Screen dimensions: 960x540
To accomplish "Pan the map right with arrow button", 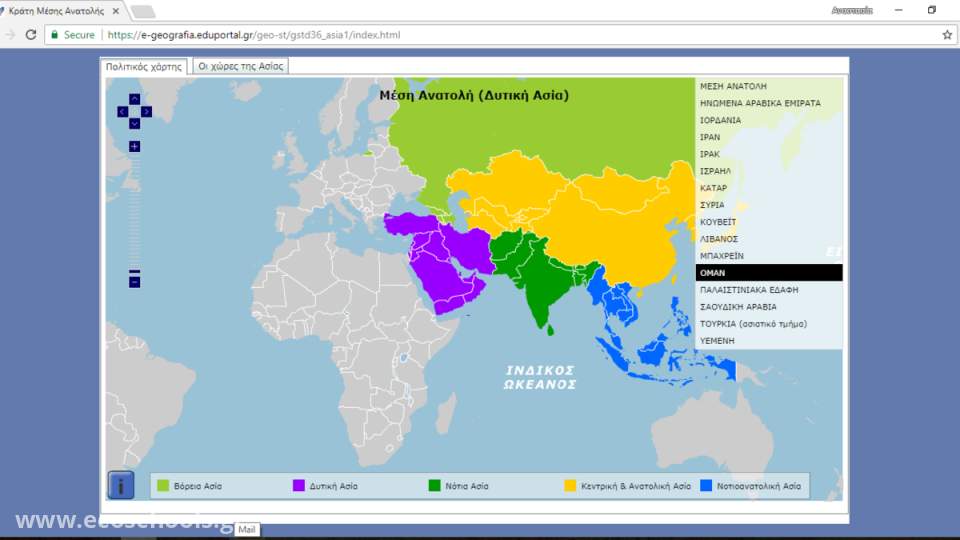I will pos(147,111).
